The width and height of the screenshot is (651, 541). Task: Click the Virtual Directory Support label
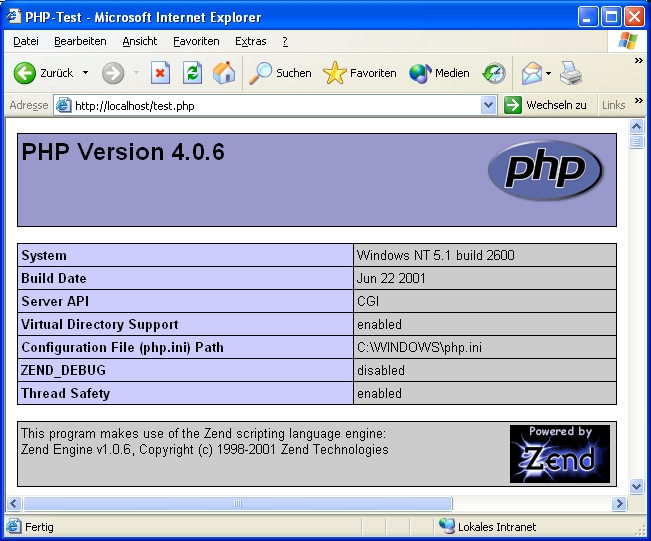tap(100, 324)
